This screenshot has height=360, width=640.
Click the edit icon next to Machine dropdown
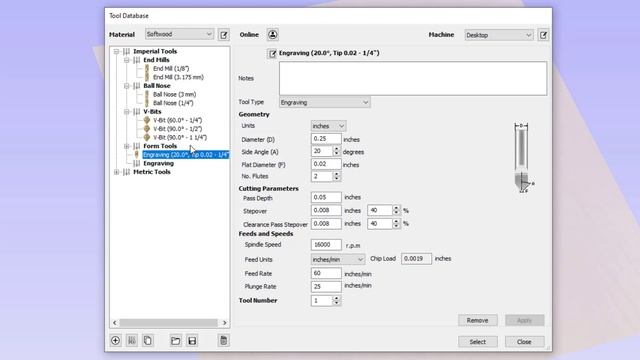coord(543,35)
